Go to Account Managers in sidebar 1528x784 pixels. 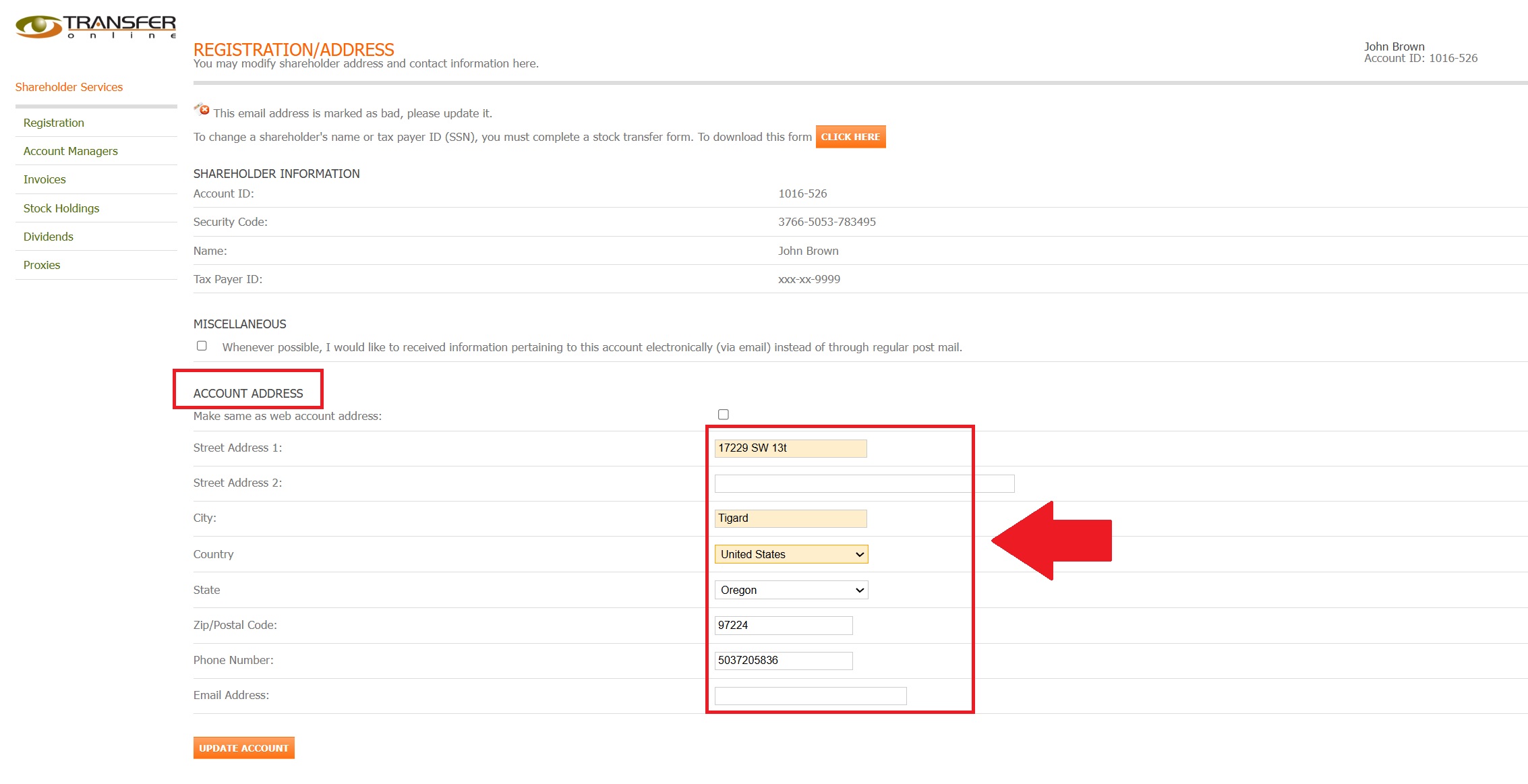click(x=71, y=151)
